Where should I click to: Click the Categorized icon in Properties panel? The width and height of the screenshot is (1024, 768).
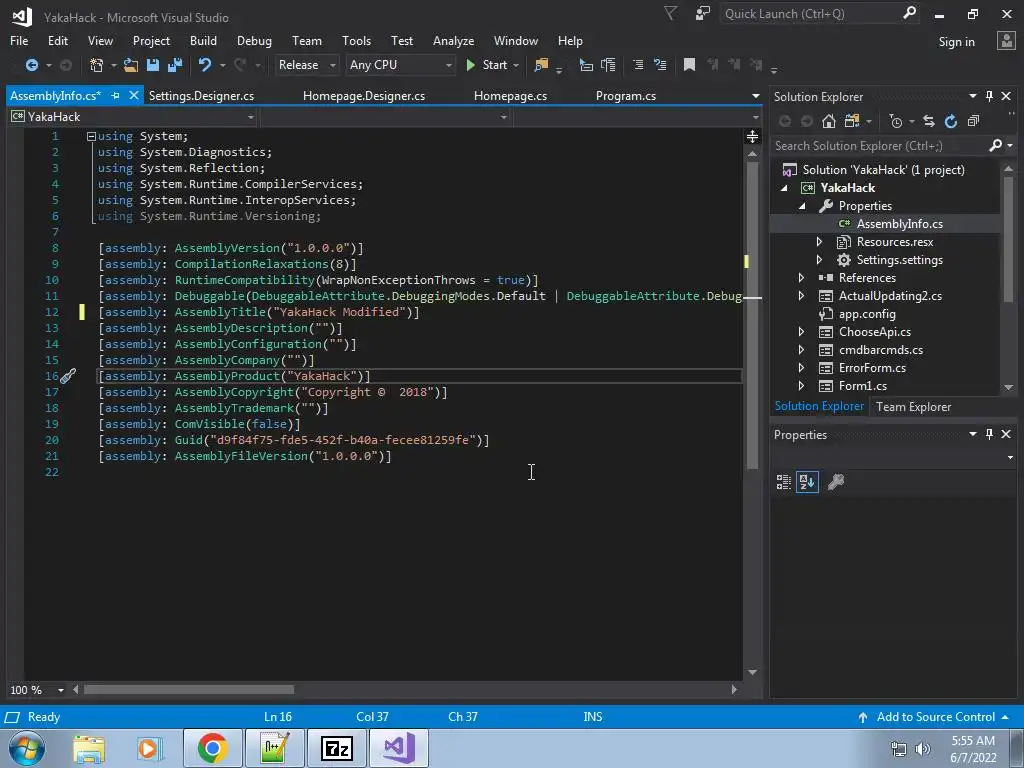click(784, 482)
